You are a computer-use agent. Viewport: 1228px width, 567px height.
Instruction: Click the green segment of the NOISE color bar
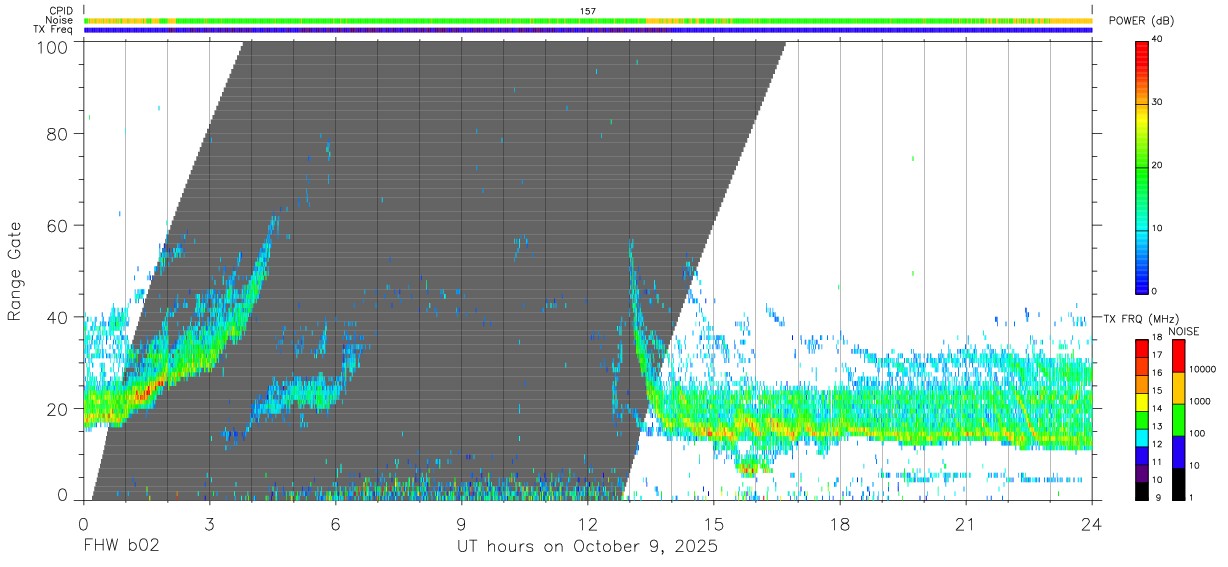(x=1178, y=420)
